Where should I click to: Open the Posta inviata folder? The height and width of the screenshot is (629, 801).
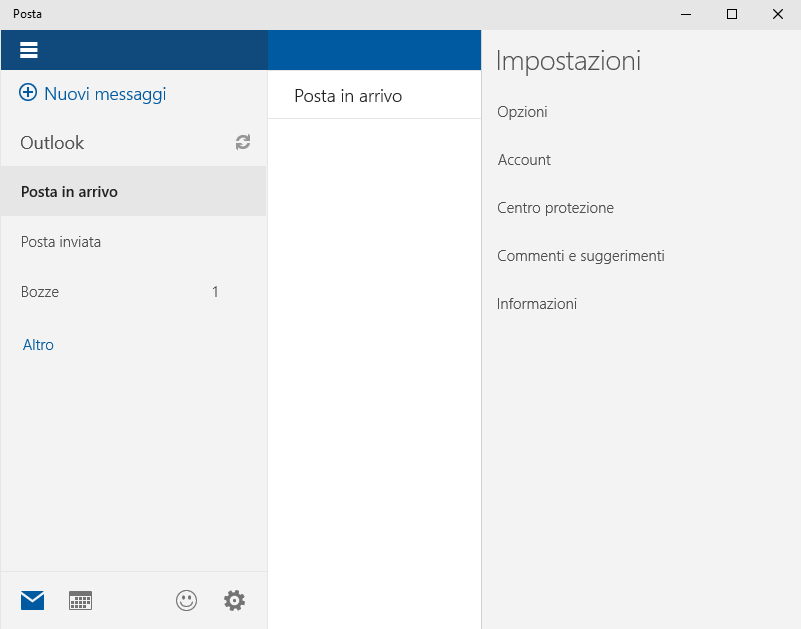click(61, 242)
